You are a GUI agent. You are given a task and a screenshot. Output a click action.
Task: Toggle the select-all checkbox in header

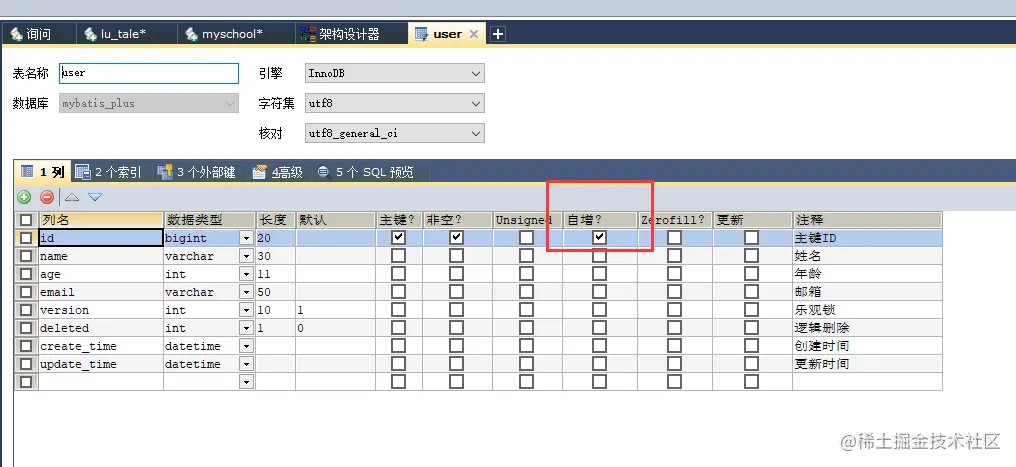click(x=25, y=220)
